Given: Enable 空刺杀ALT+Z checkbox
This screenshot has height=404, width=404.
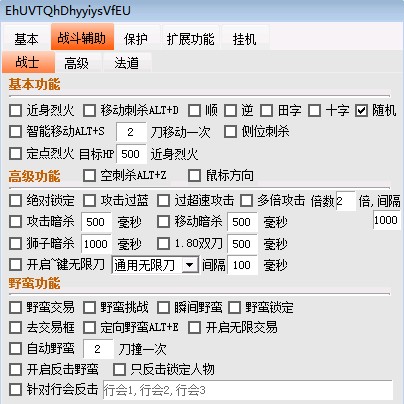Looking at the screenshot, I should tap(89, 175).
